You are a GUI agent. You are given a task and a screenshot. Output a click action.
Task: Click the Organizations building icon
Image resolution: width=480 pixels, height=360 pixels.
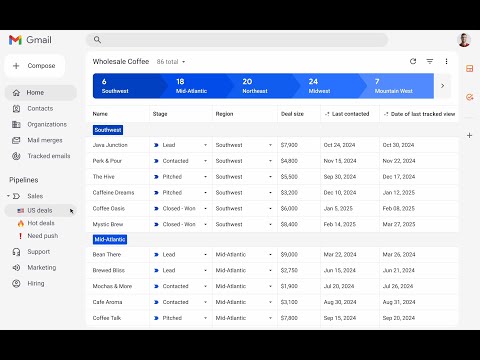tap(16, 124)
